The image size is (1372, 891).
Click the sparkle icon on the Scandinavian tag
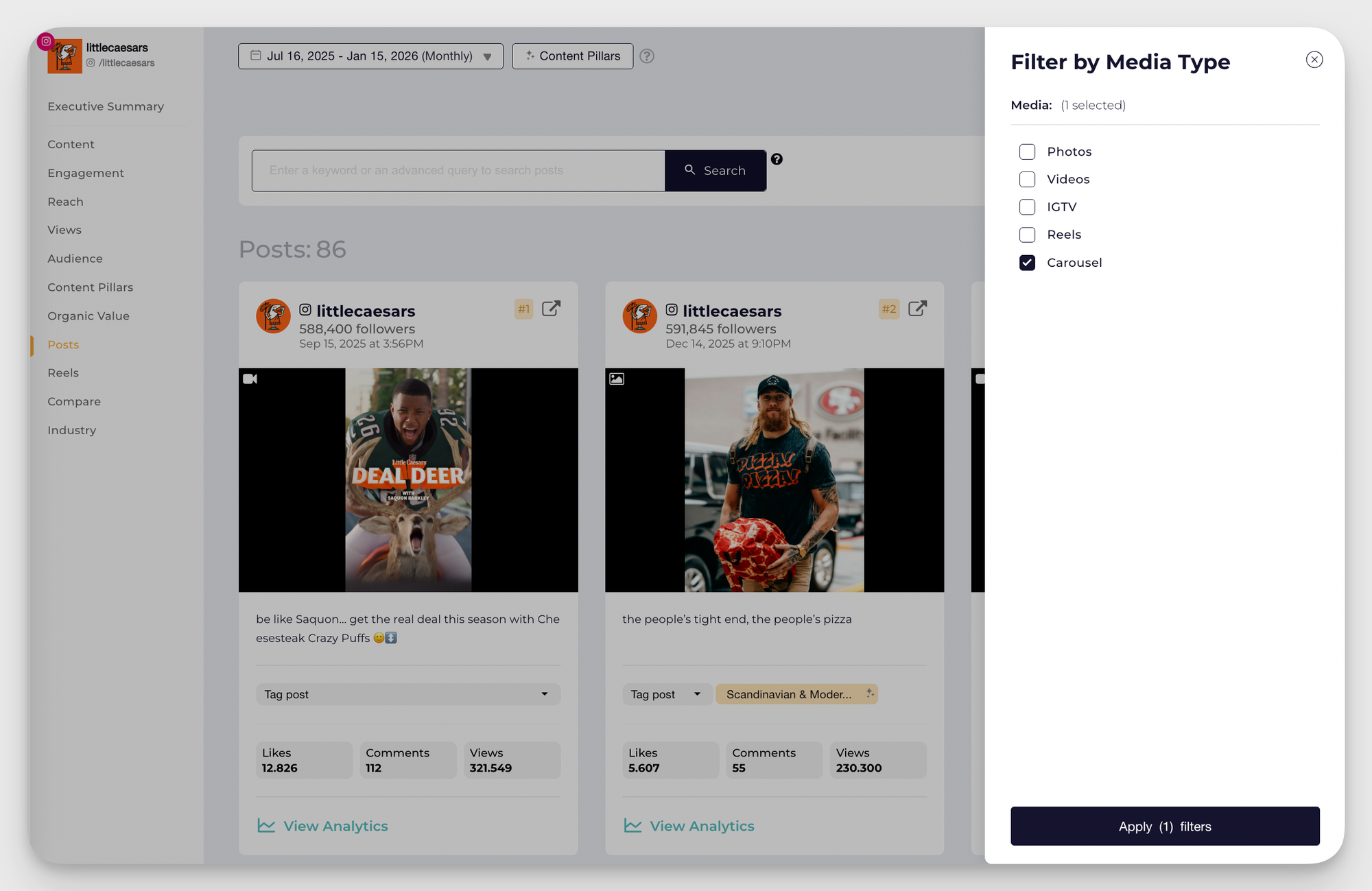(x=868, y=694)
